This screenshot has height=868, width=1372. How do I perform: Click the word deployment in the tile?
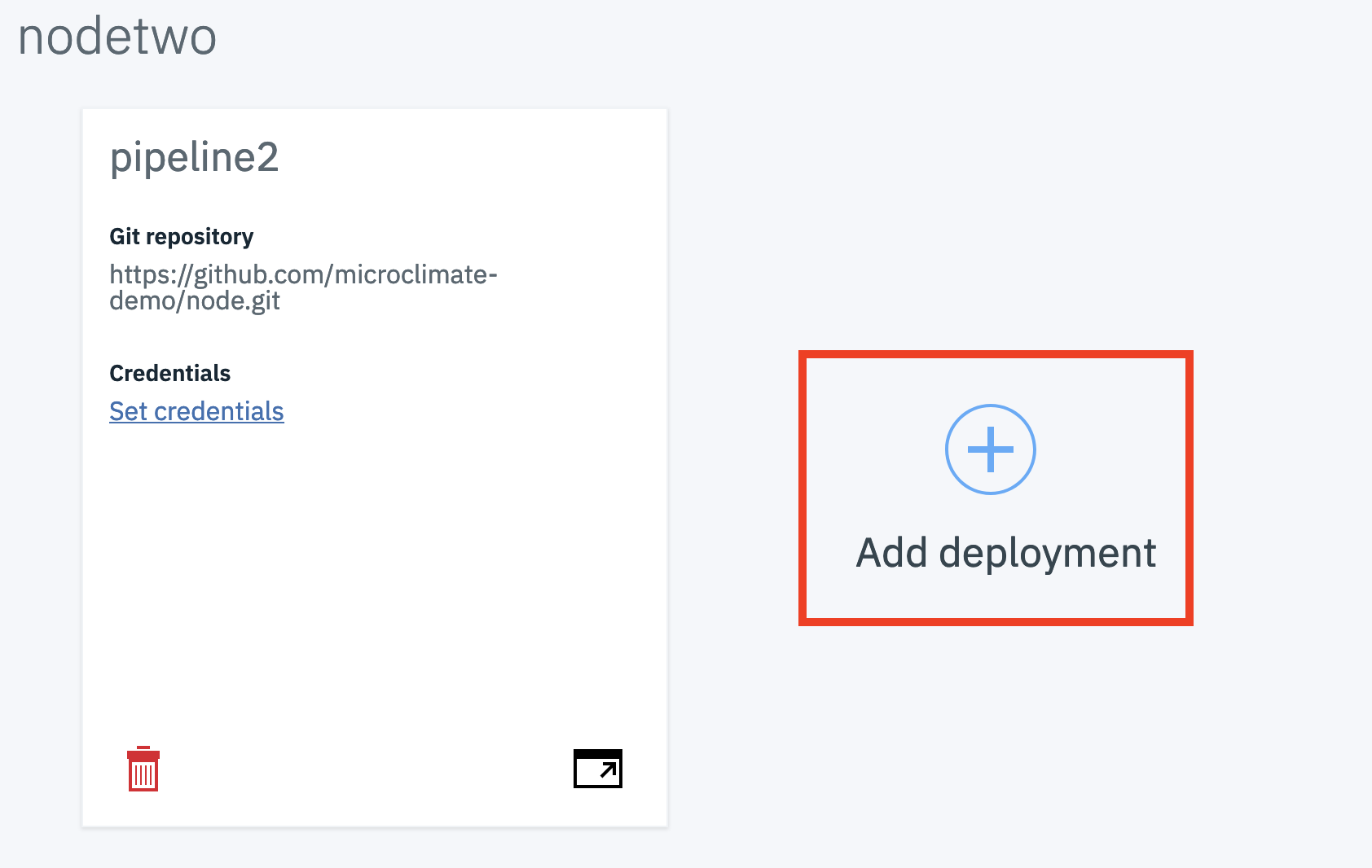[x=1047, y=554]
